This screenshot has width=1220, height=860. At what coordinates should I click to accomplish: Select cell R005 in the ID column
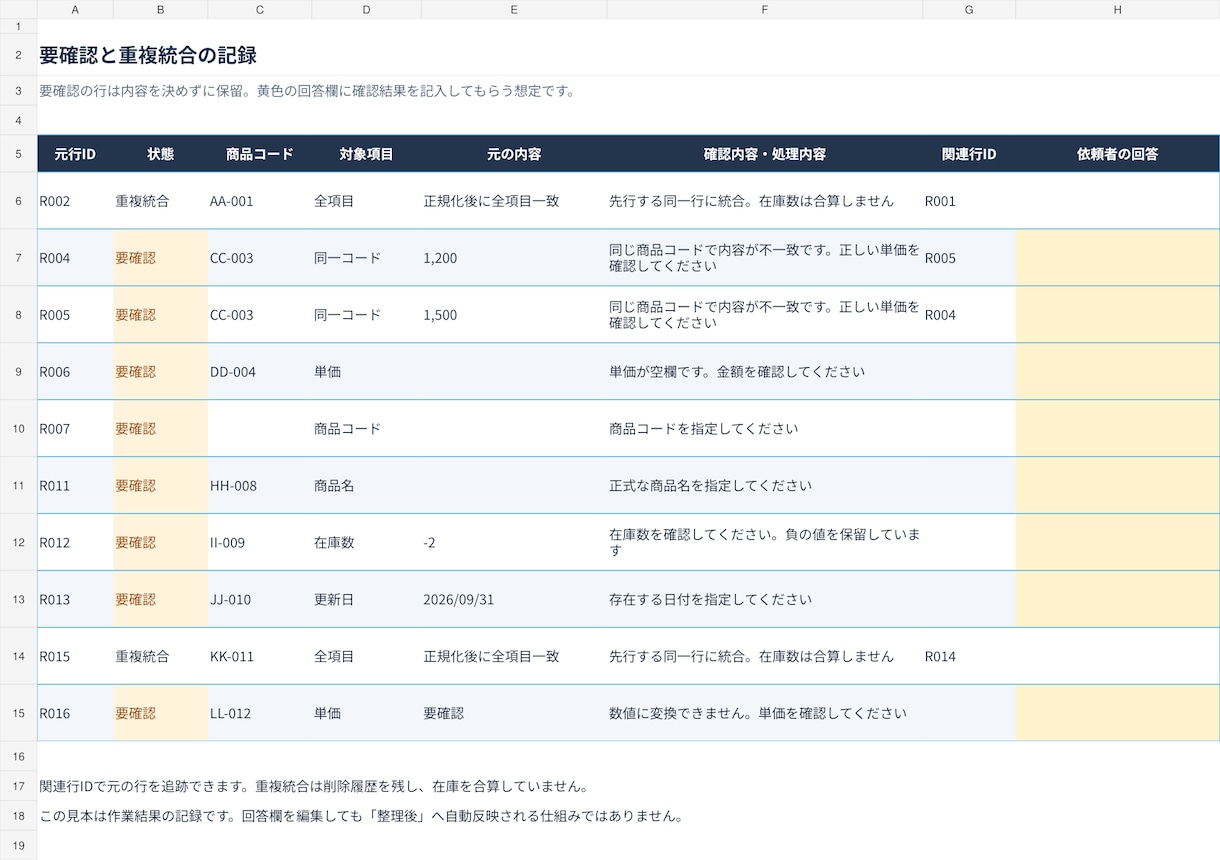pyautogui.click(x=75, y=315)
